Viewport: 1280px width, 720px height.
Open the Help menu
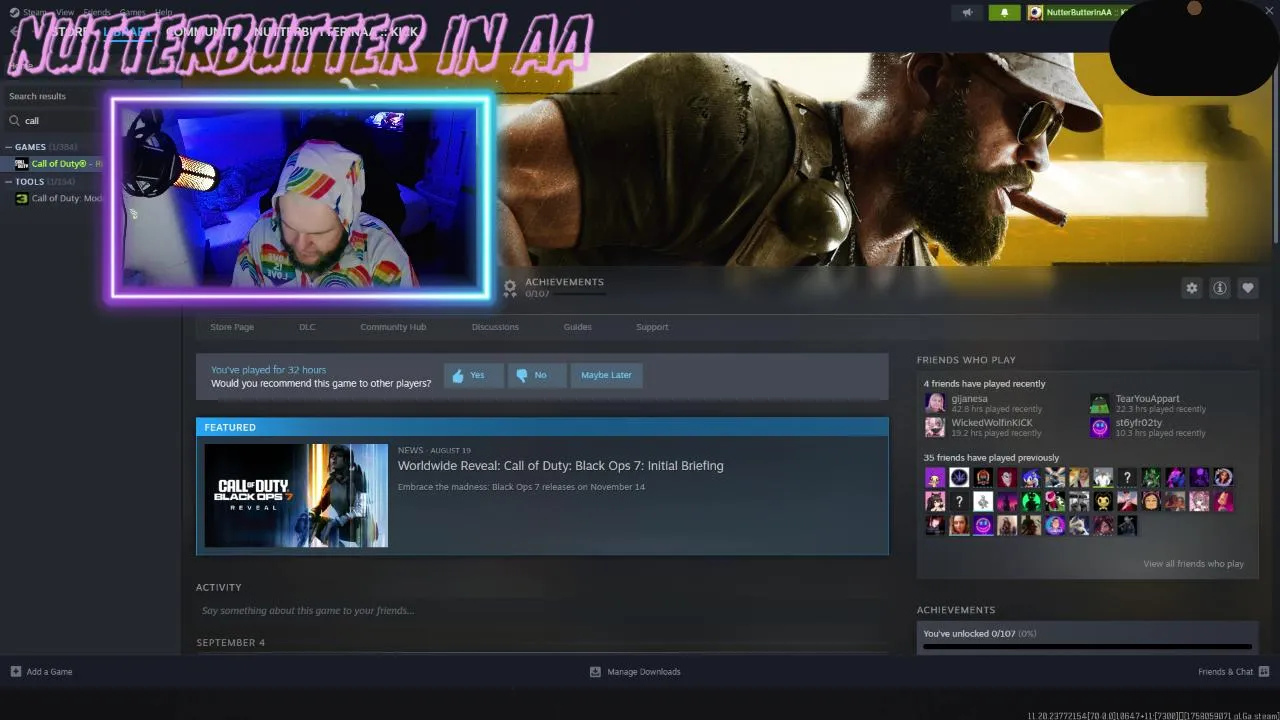[x=163, y=12]
